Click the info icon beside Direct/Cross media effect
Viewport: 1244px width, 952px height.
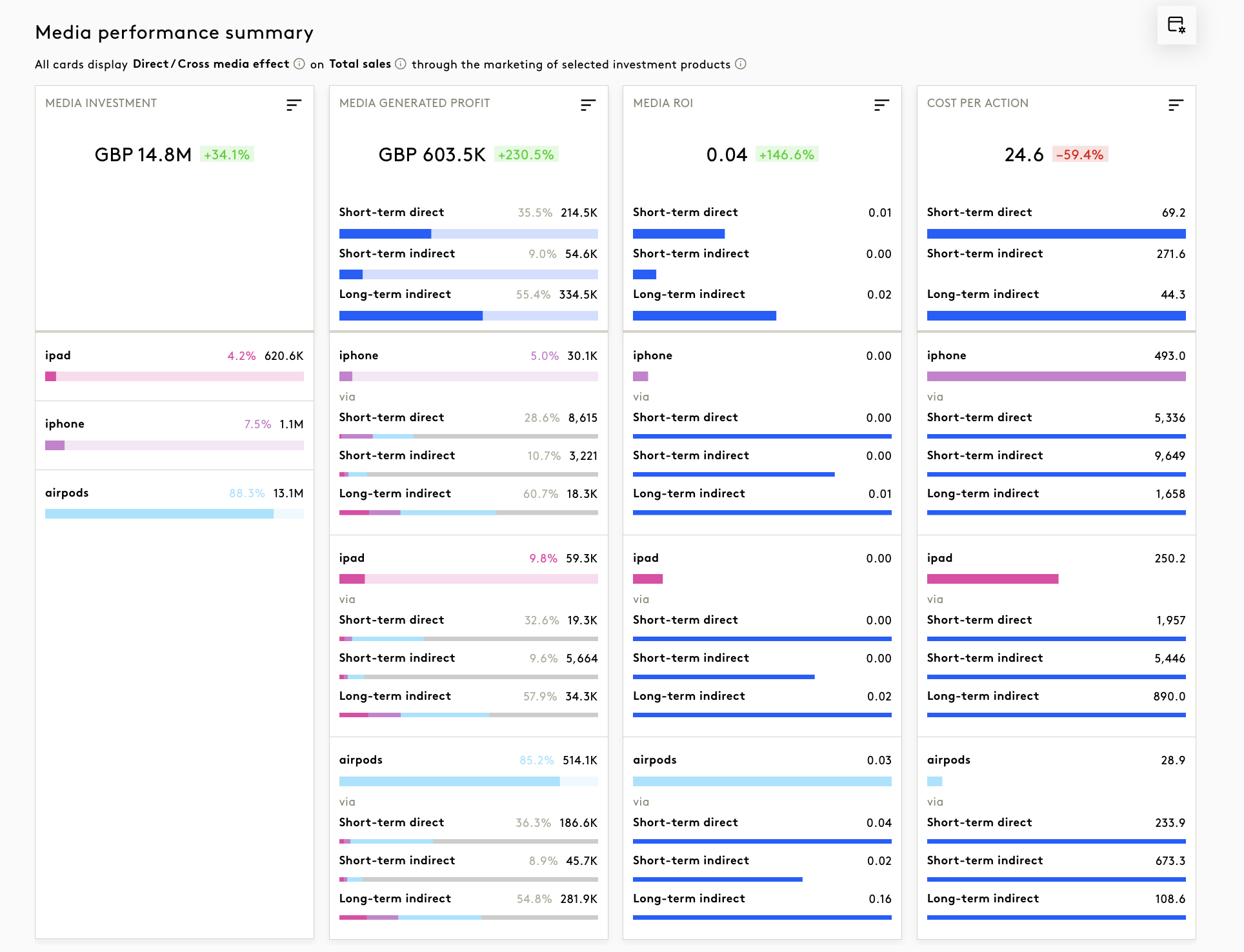(299, 64)
